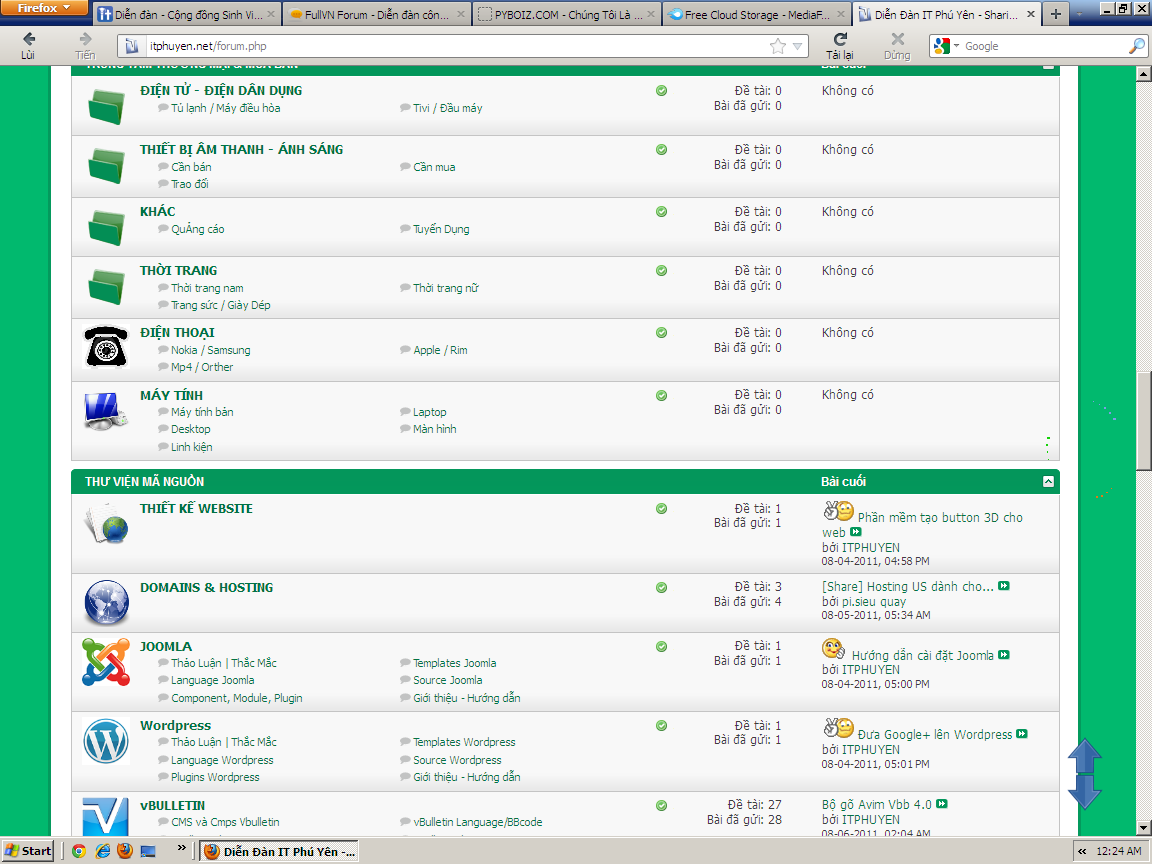The image size is (1152, 864).
Task: Click the Domains & Hosting globe icon
Action: click(106, 603)
